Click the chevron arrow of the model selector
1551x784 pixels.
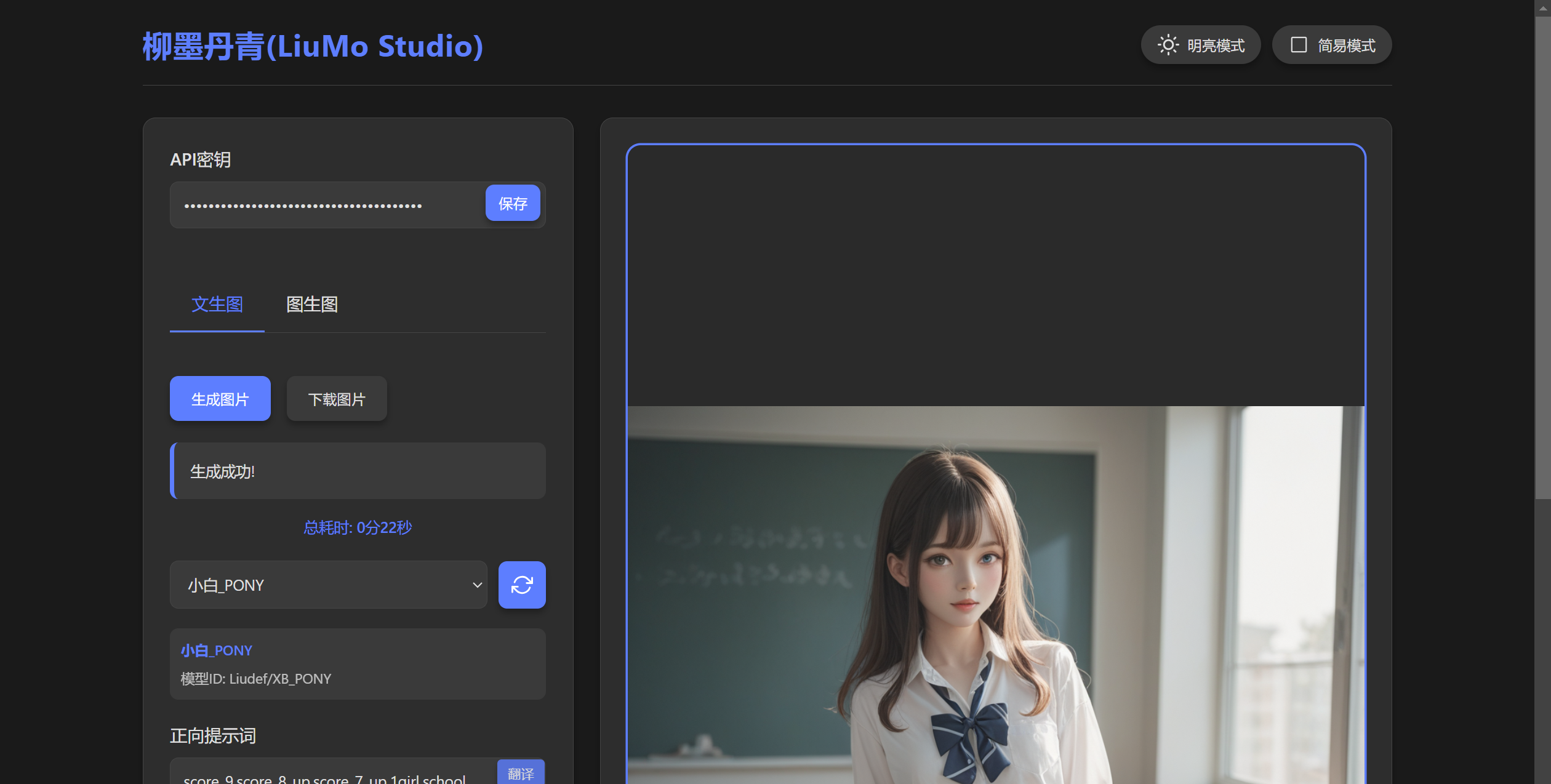pos(477,585)
